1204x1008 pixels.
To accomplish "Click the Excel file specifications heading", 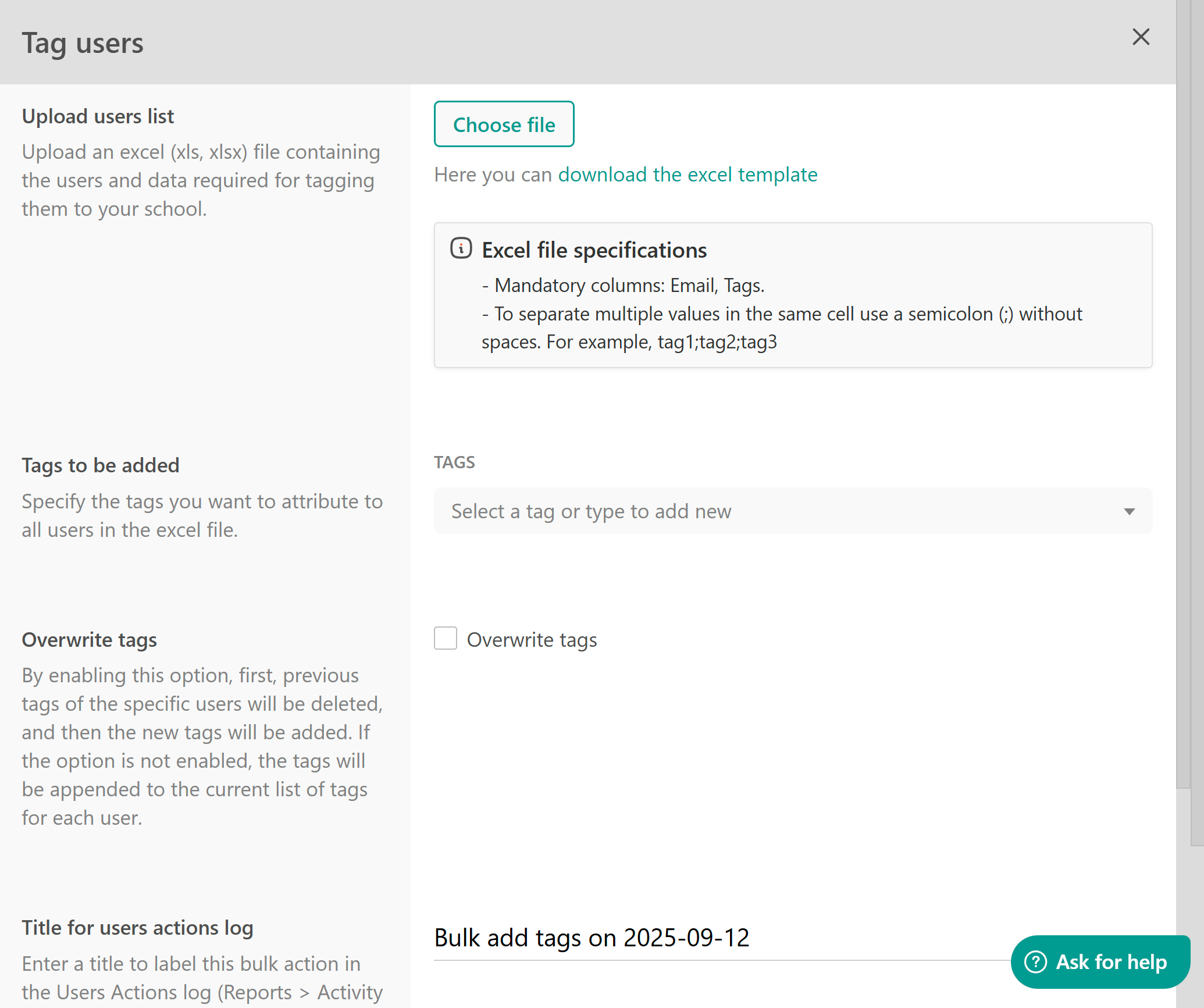I will coord(594,250).
